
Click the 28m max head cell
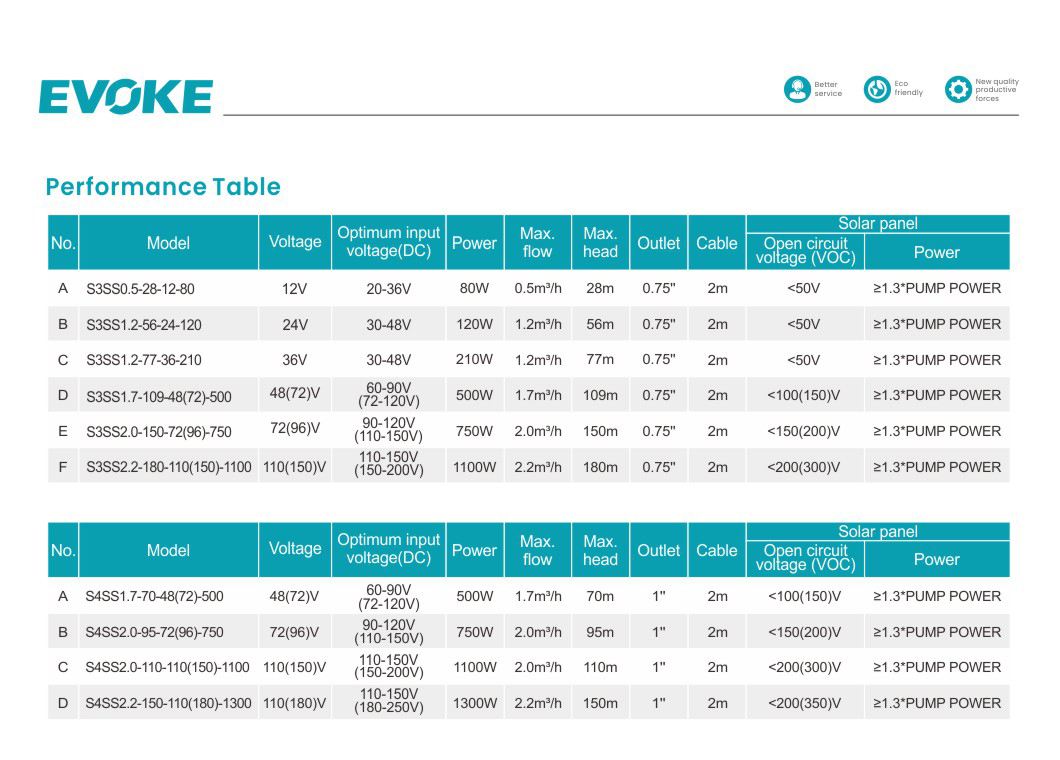600,288
